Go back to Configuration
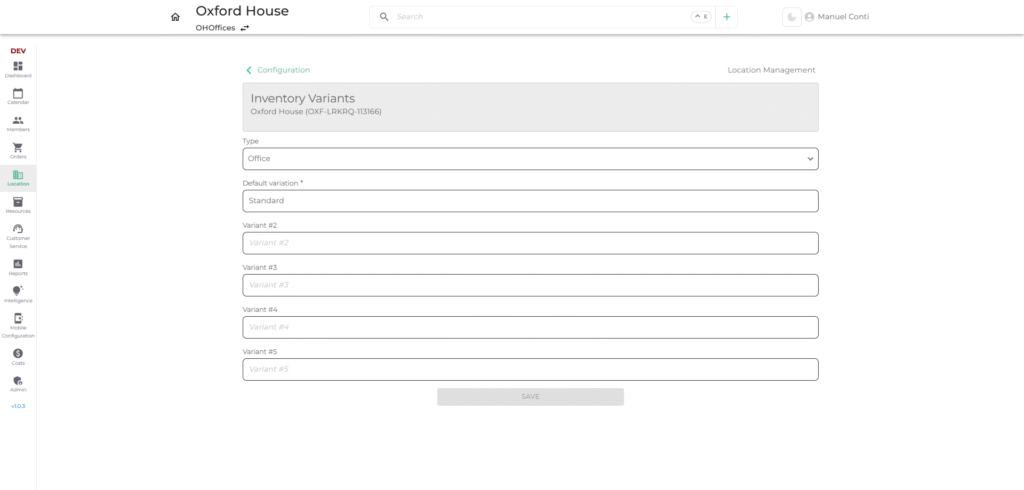 pyautogui.click(x=278, y=70)
